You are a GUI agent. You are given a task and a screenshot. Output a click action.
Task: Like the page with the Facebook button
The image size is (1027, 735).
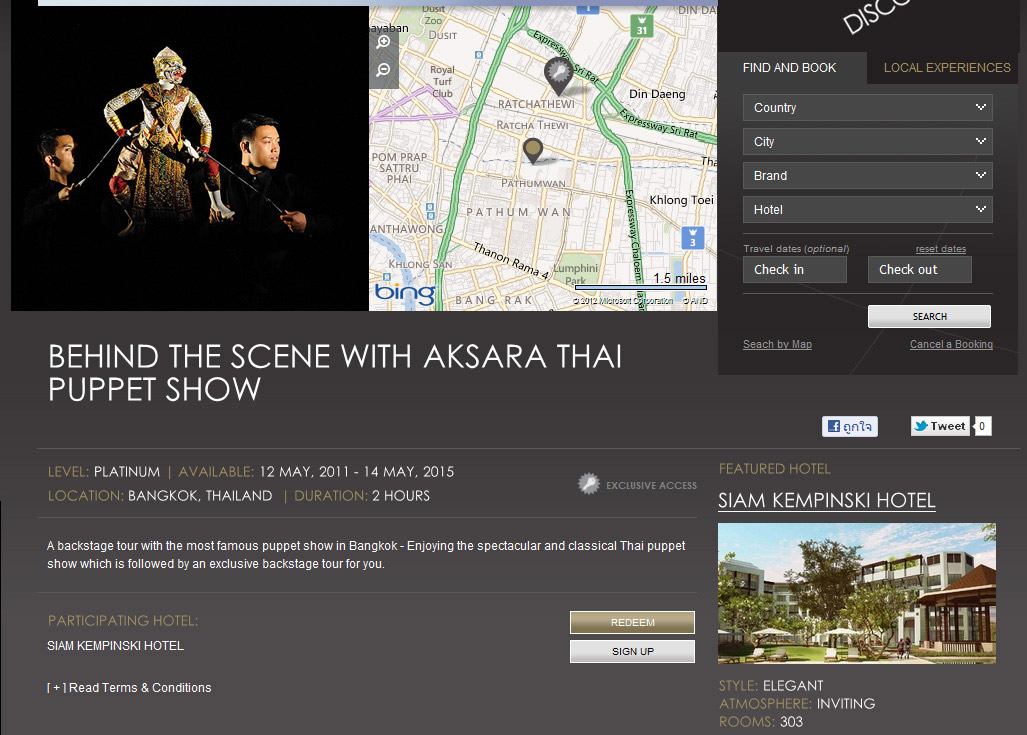(850, 426)
